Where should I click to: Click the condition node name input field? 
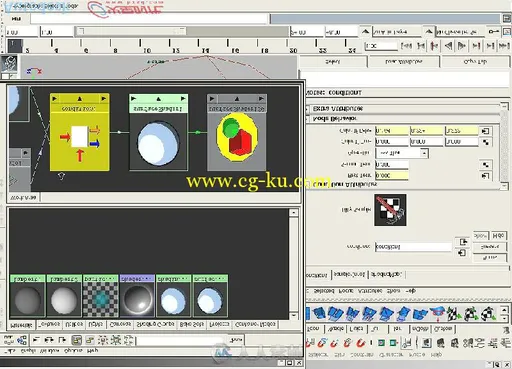413,247
